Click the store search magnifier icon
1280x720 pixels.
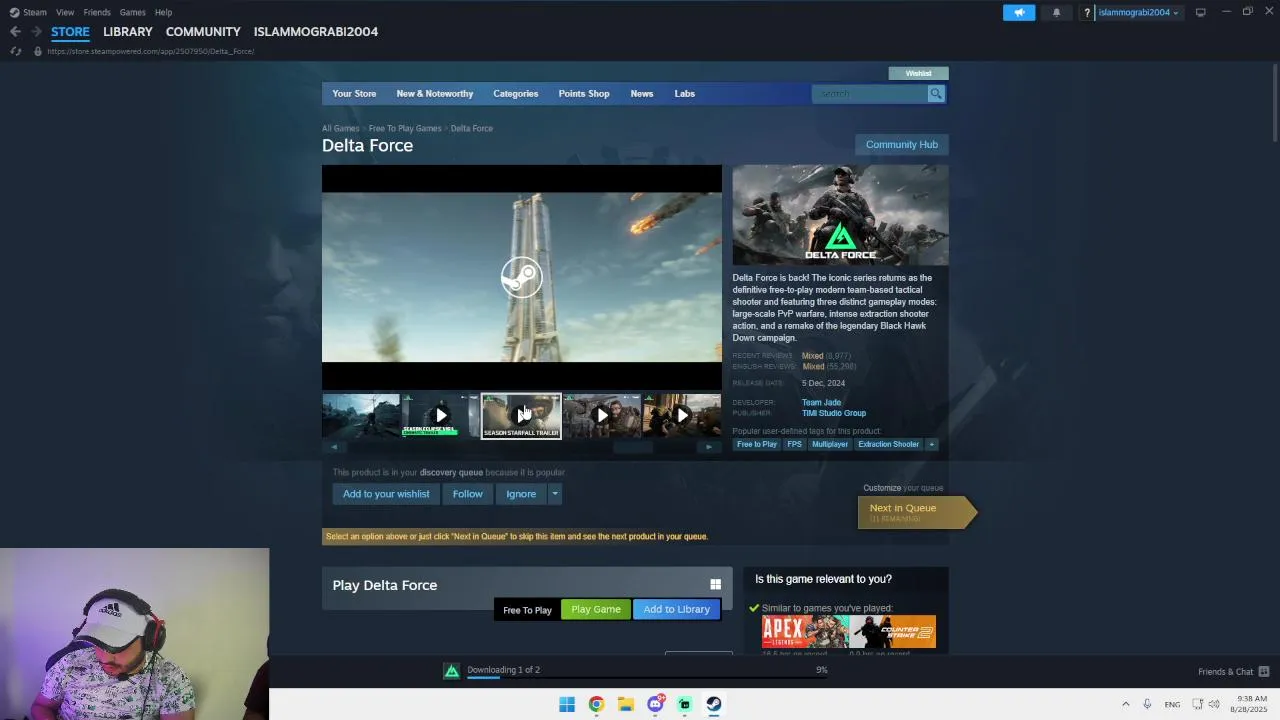tap(936, 93)
